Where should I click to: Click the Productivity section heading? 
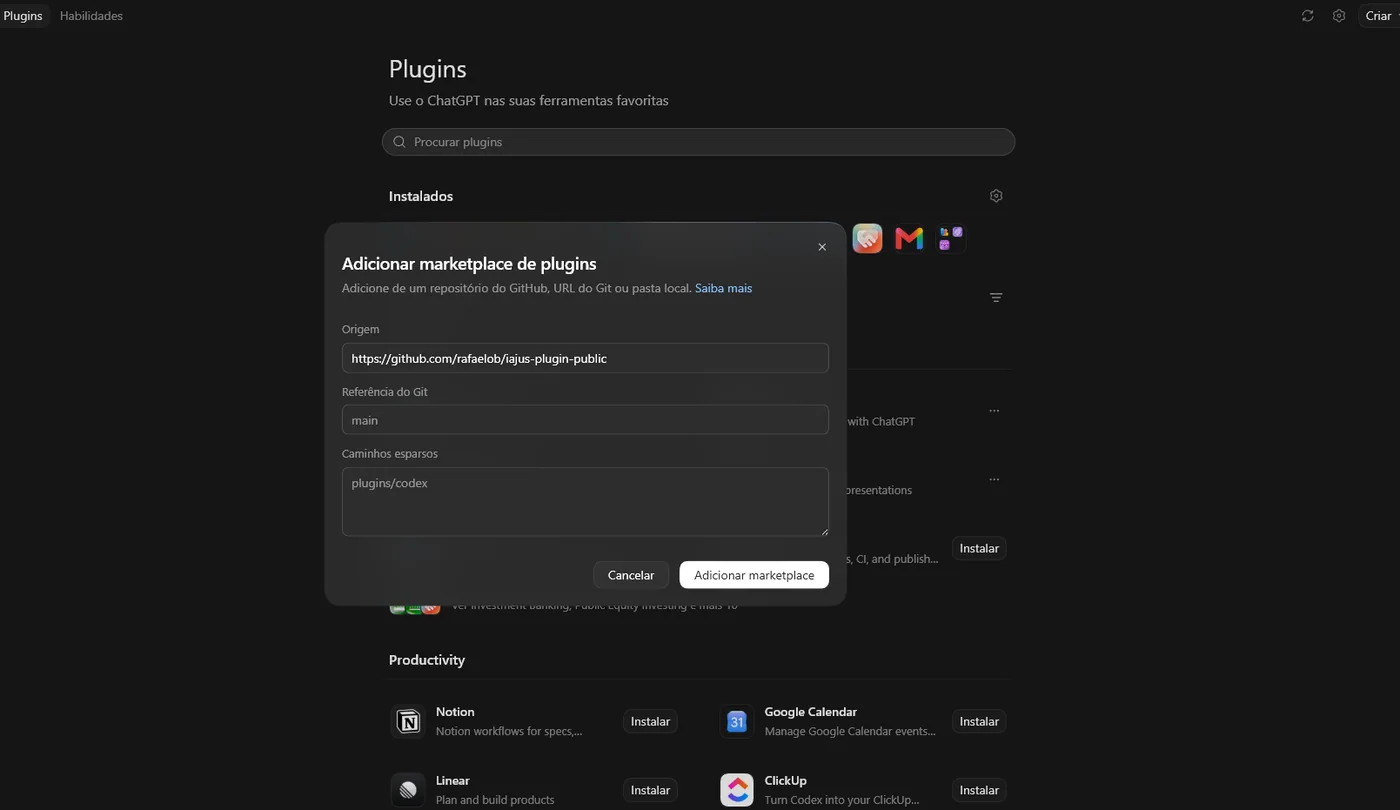[427, 660]
